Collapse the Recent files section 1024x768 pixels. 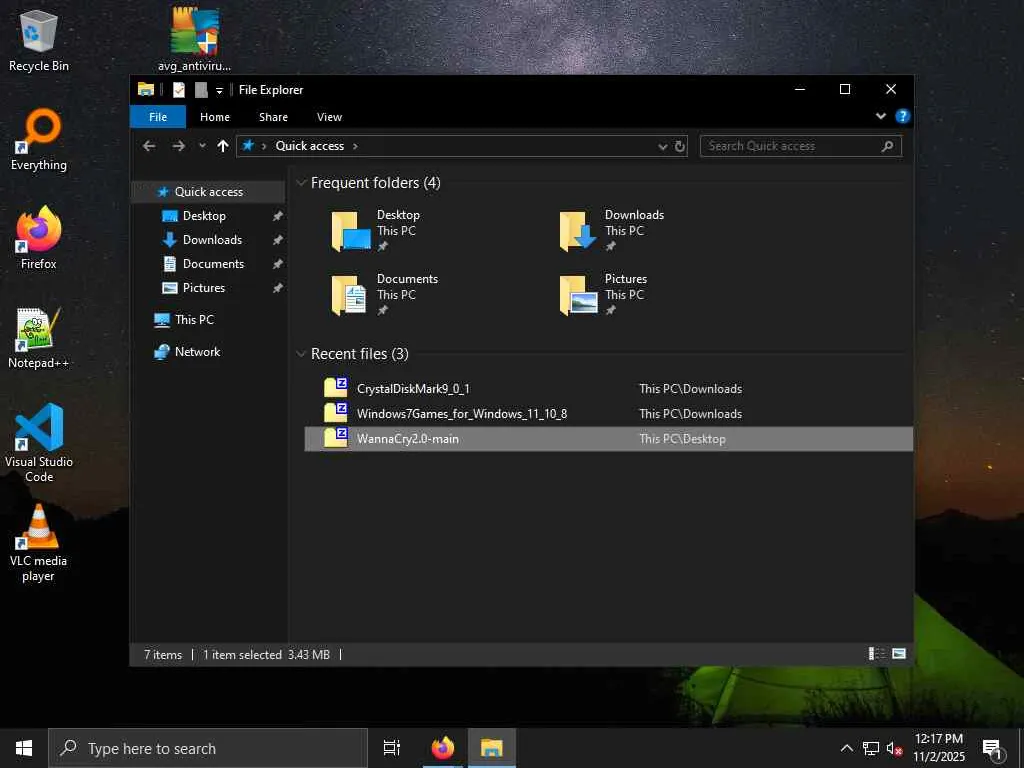click(300, 354)
